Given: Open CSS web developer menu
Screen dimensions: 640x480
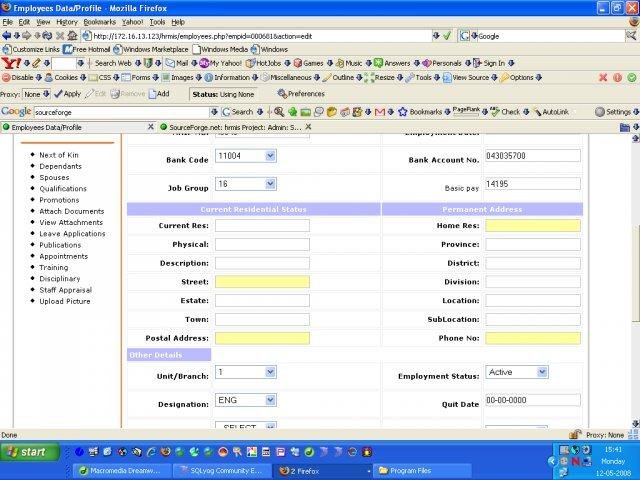Looking at the screenshot, I should [x=100, y=78].
